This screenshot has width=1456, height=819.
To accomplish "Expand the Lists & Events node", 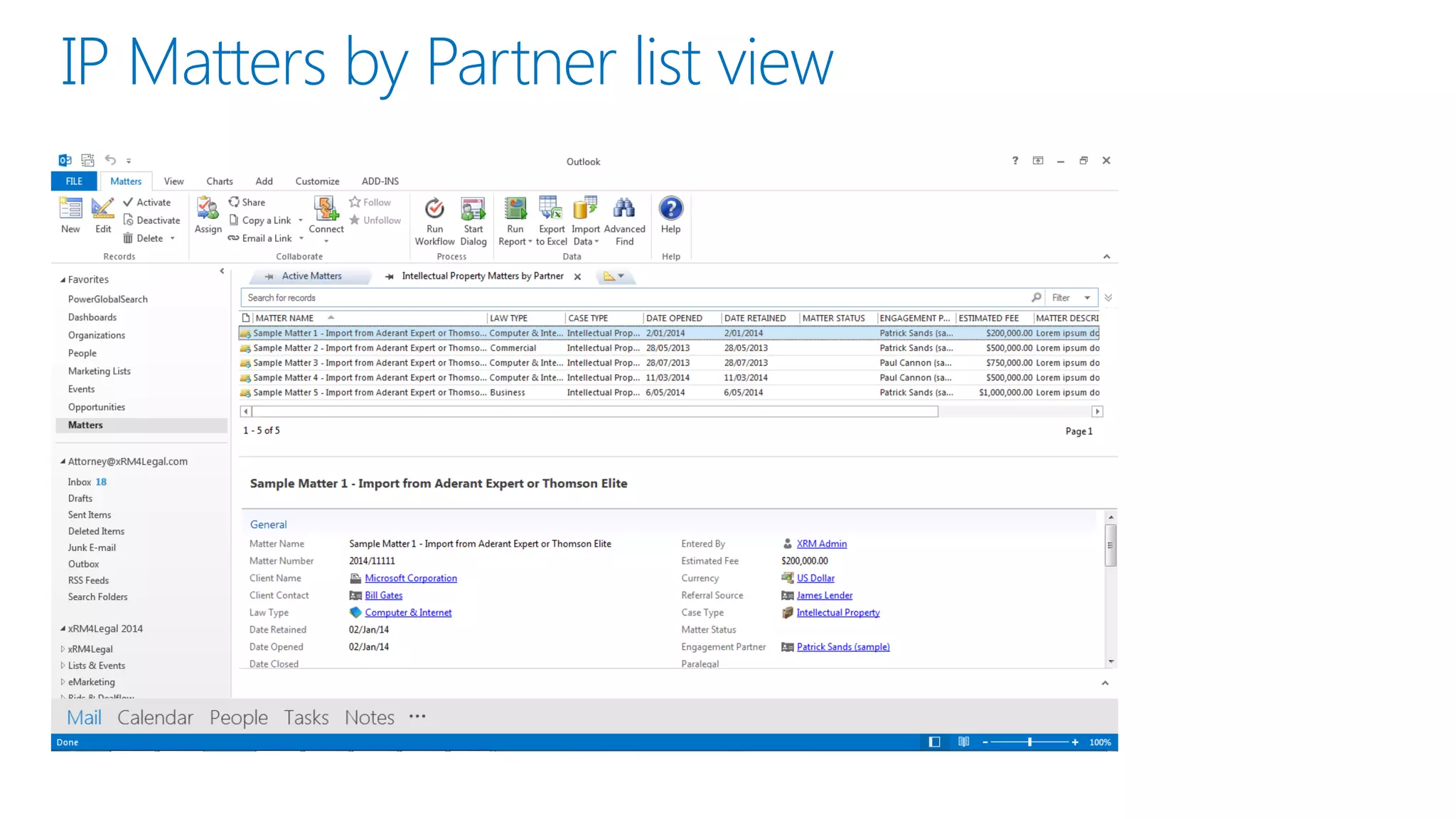I will click(x=63, y=665).
